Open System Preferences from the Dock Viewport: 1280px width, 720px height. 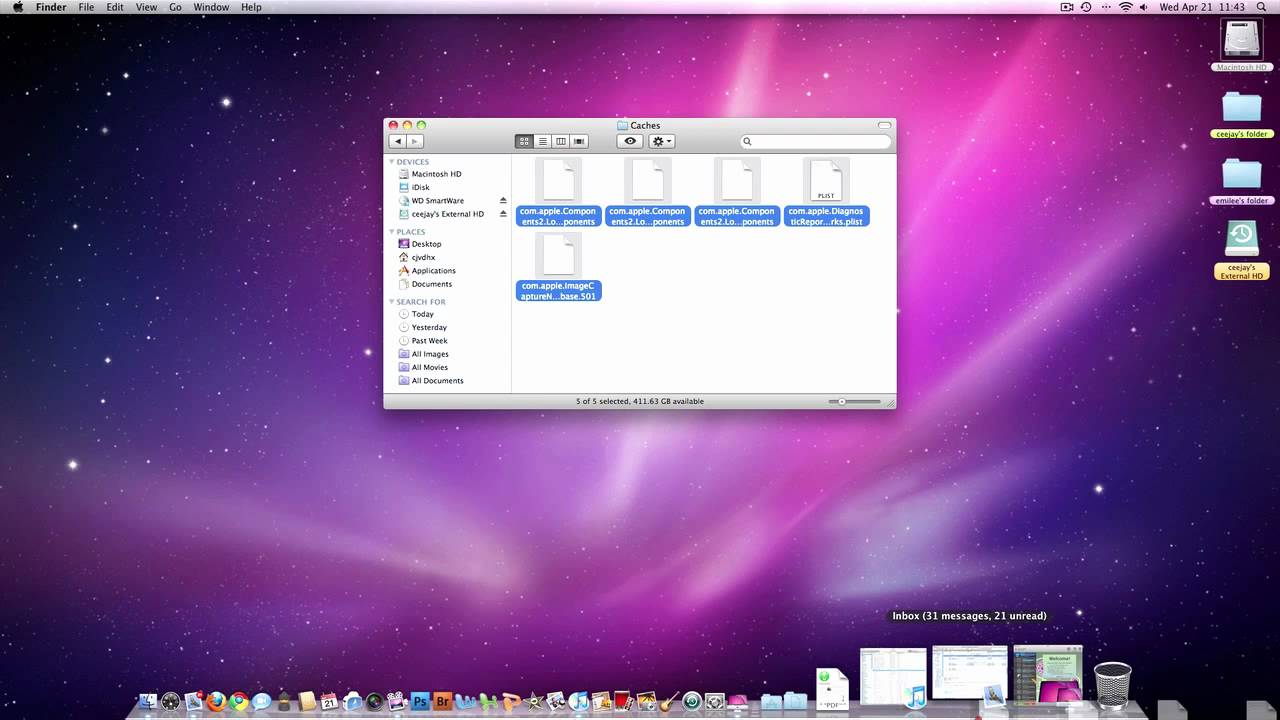tap(714, 701)
